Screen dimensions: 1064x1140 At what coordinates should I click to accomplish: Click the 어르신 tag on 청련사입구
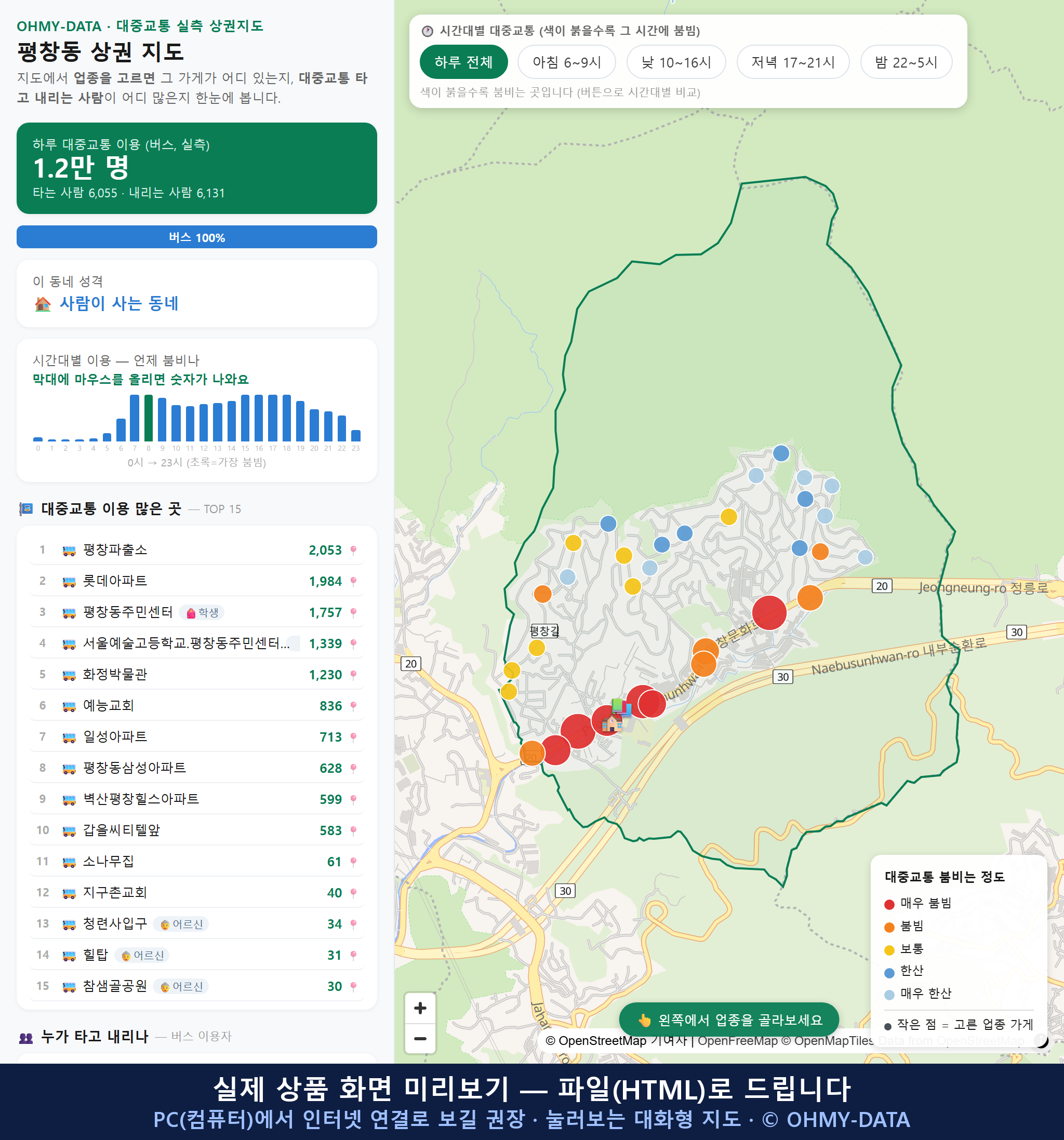[181, 924]
